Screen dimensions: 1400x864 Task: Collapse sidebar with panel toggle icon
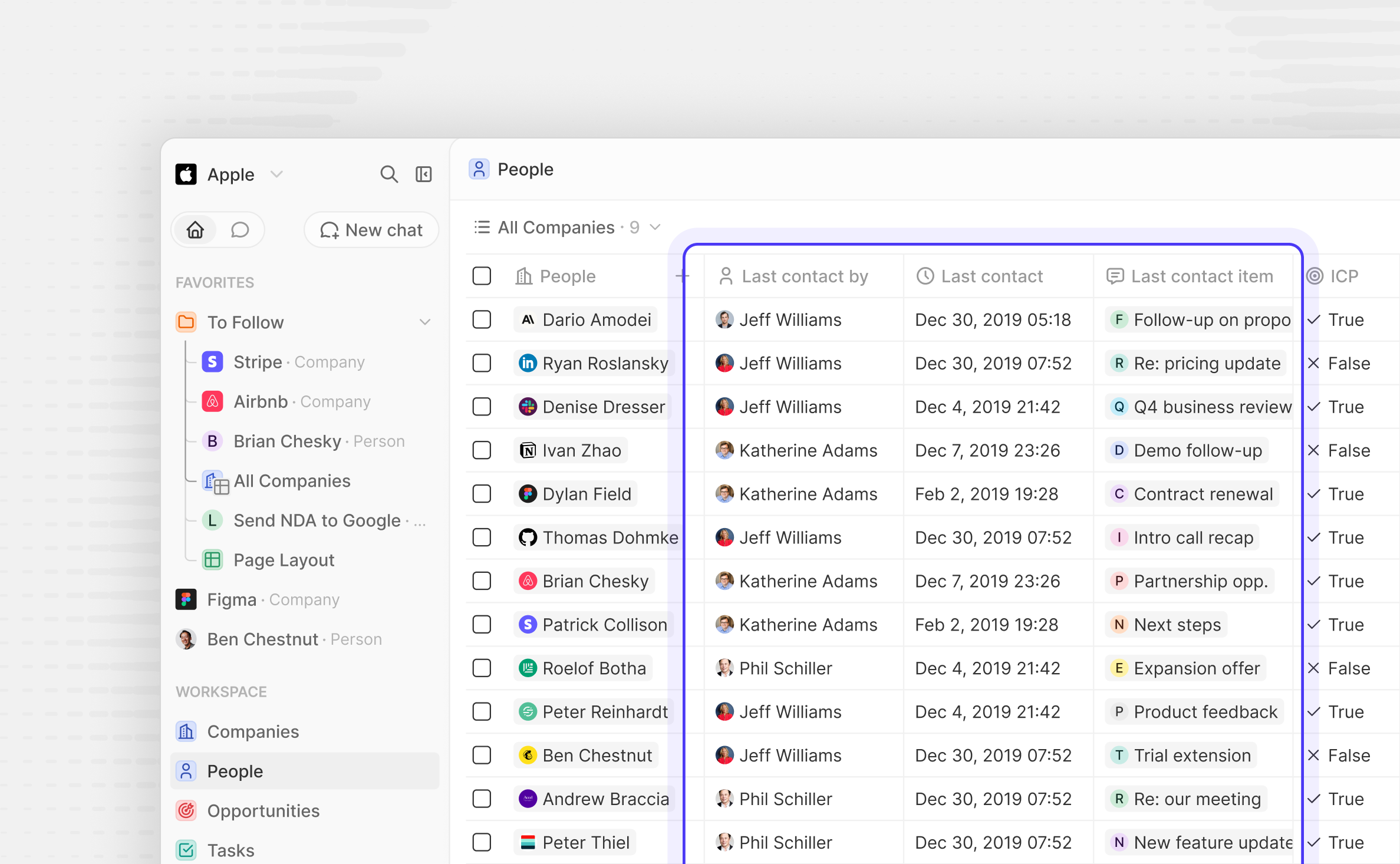click(x=424, y=174)
